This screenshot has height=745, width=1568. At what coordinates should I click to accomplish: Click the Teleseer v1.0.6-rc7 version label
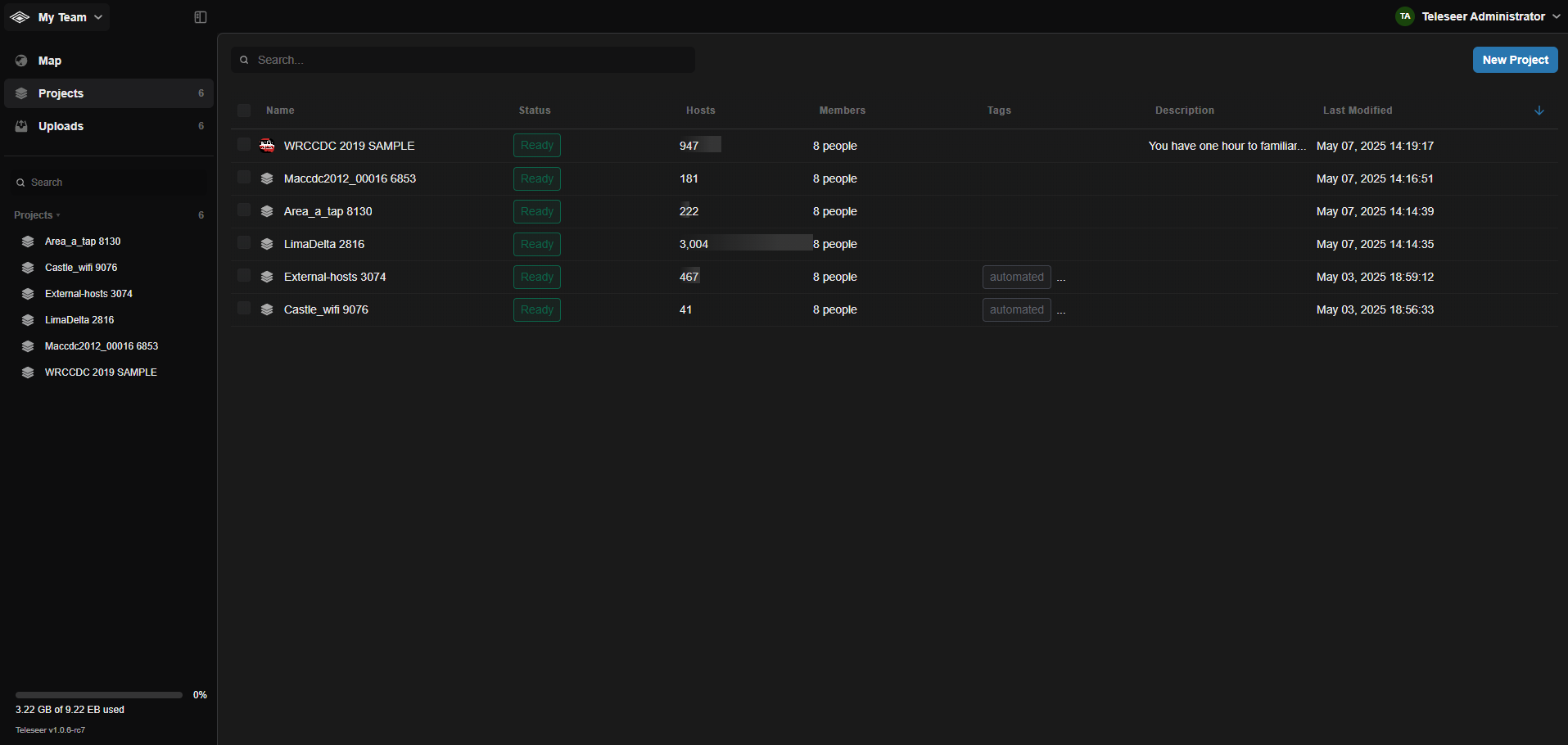pos(50,730)
